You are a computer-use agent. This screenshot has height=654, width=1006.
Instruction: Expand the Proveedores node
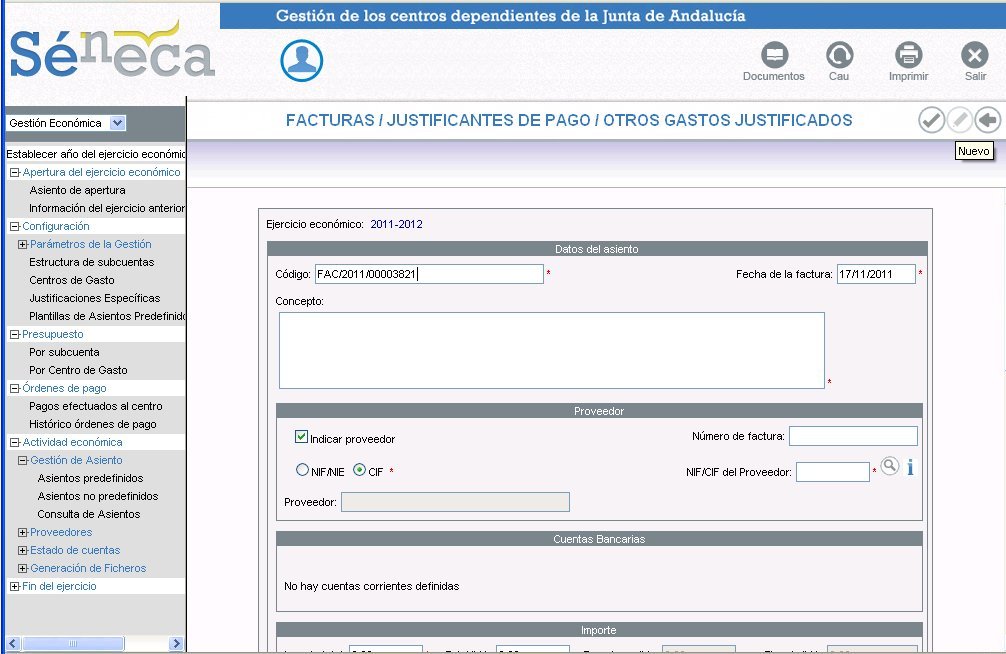pos(22,532)
